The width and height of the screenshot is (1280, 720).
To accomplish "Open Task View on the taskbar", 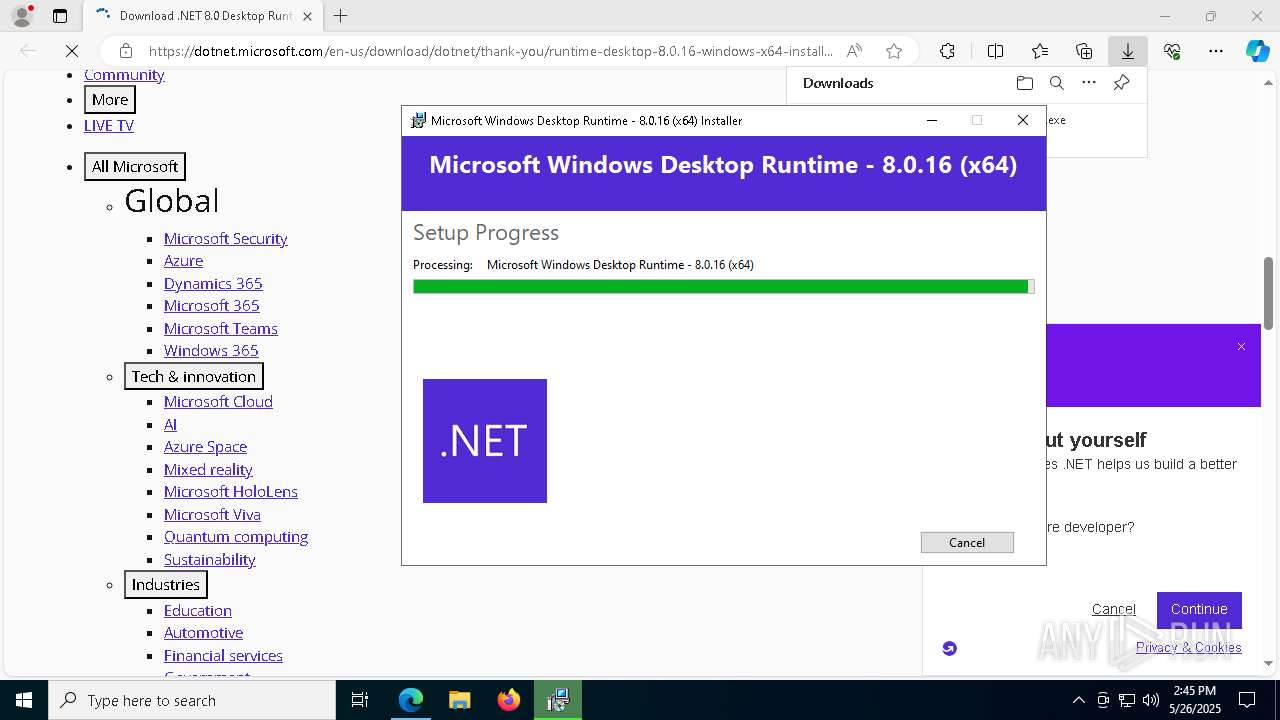I will click(360, 700).
